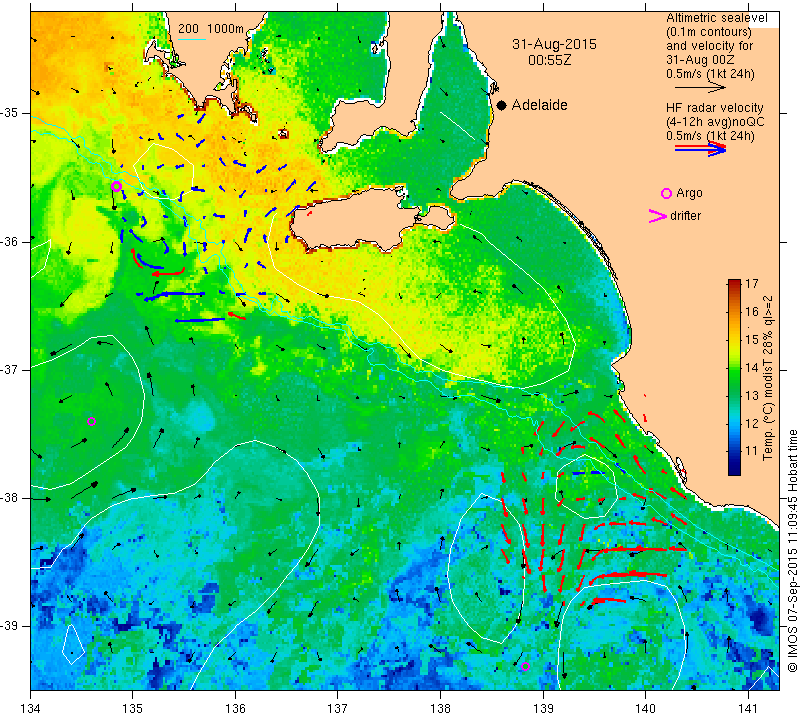Click the 'drifter' legend label
The height and width of the screenshot is (720, 800).
[x=685, y=216]
